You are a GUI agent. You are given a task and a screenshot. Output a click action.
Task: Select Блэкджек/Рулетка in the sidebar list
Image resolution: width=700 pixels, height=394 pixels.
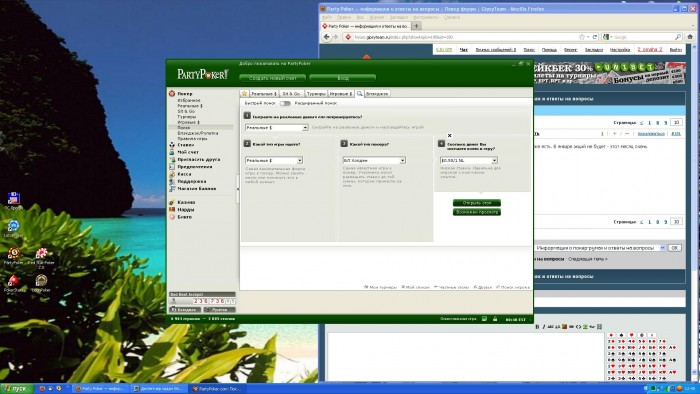[198, 133]
